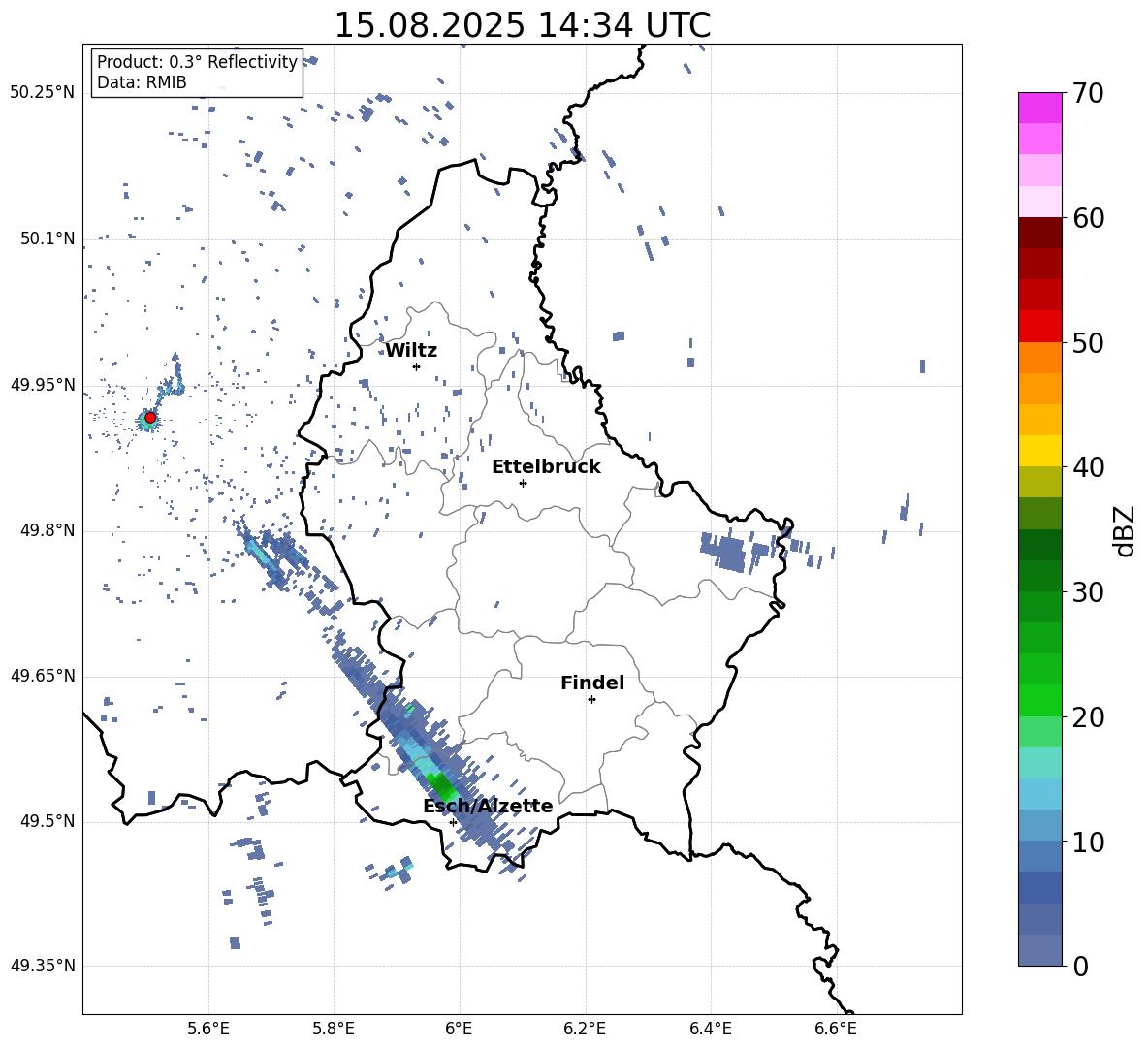Click the Ettelbruck city label
Viewport: 1148px width, 1048px height.
click(x=546, y=467)
